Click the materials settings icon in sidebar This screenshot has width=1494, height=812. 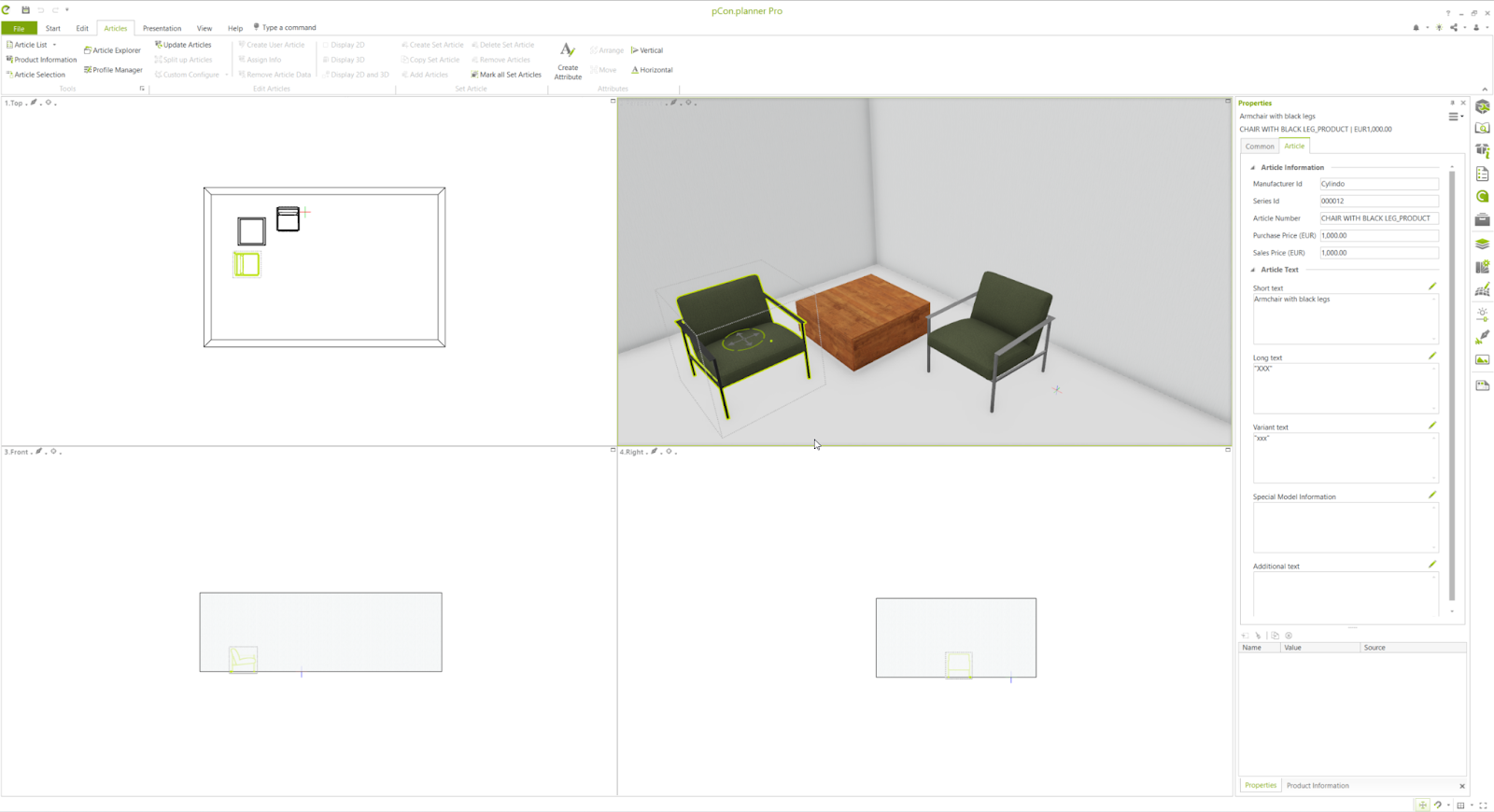point(1482,267)
